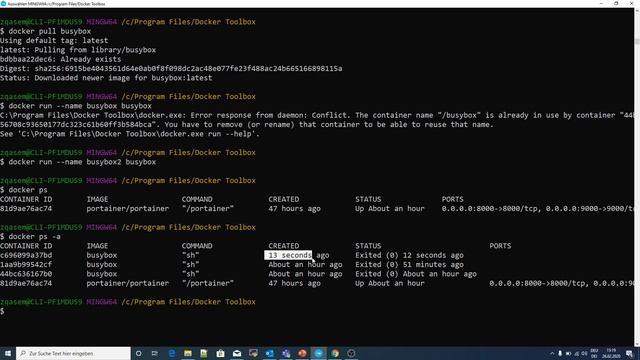640x360 pixels.
Task: Select the active blue terminal icon in taskbar
Action: [x=318, y=353]
